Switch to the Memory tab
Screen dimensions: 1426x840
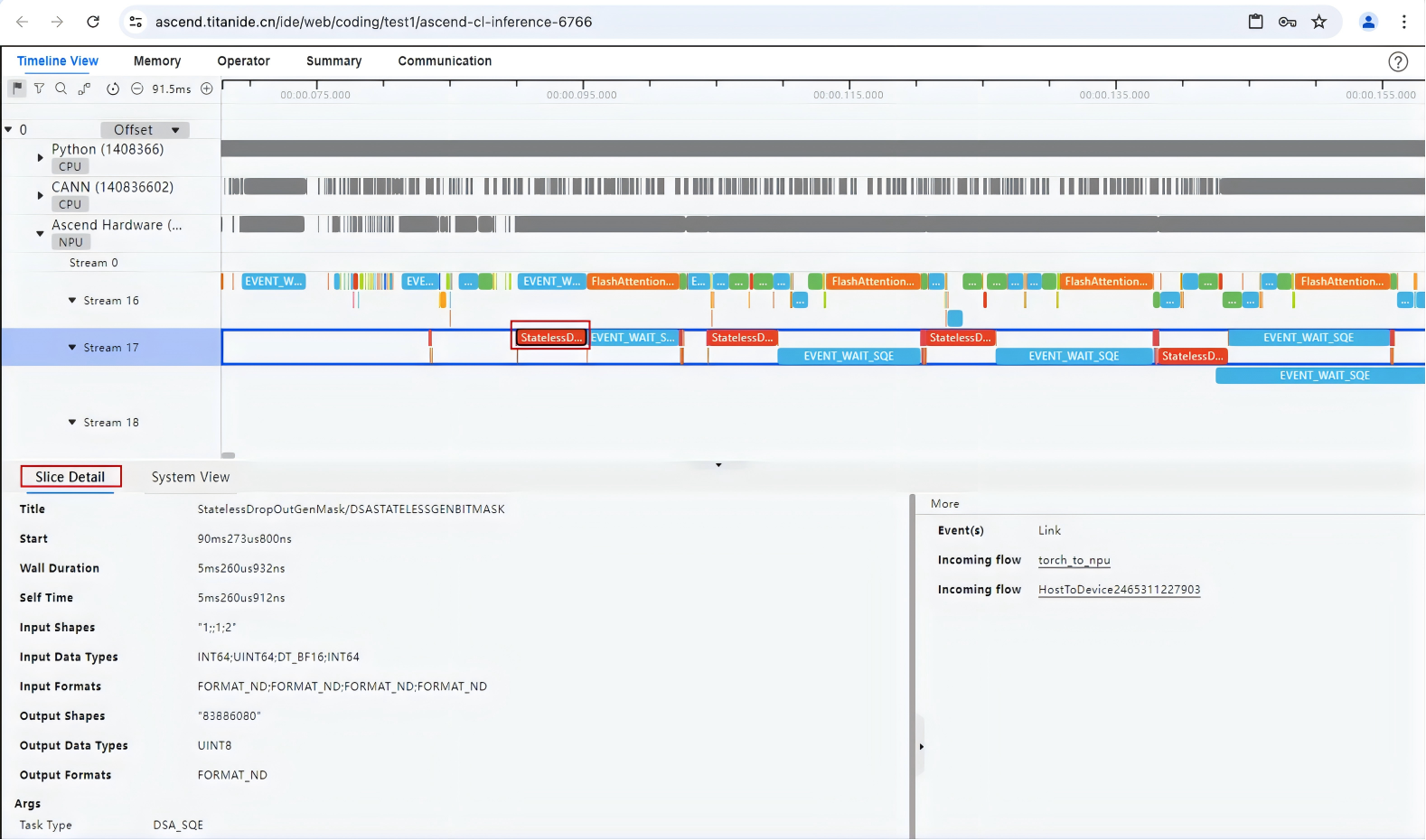(x=157, y=61)
